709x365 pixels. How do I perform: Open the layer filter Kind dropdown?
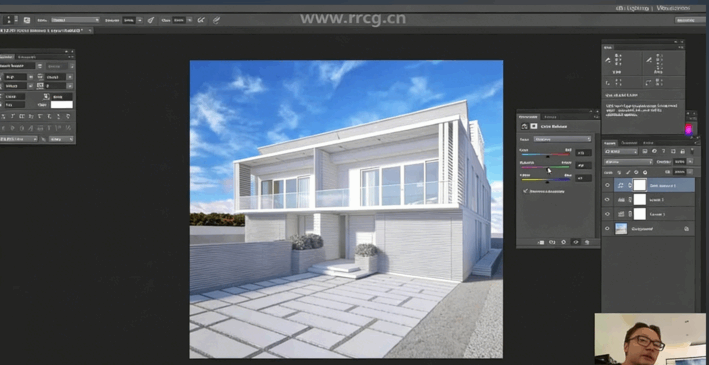tap(621, 152)
